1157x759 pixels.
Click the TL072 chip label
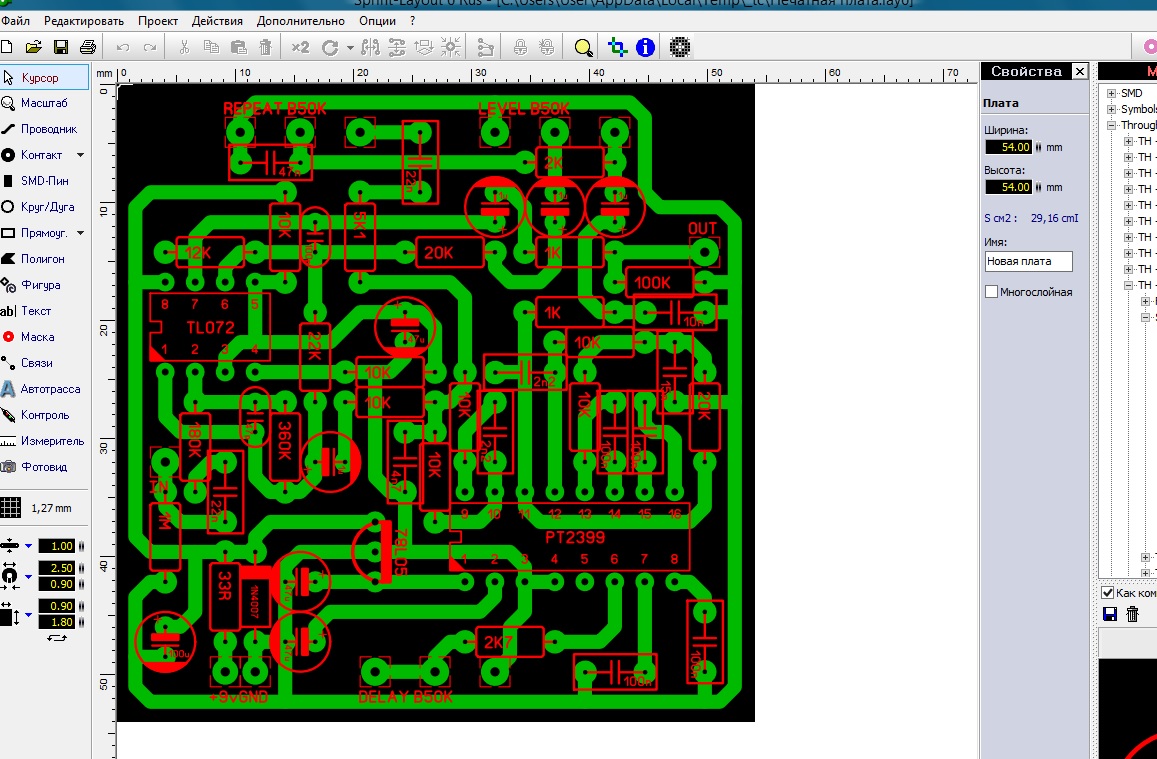point(210,327)
